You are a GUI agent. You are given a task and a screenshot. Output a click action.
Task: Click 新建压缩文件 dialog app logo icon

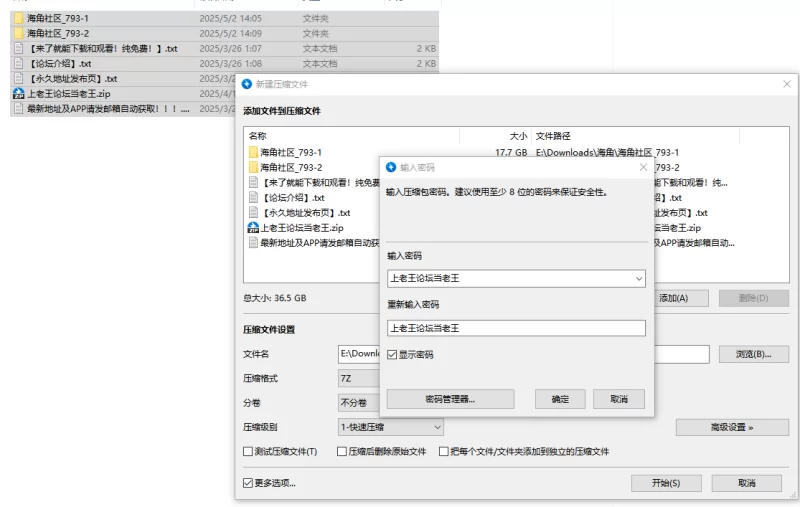pyautogui.click(x=247, y=84)
